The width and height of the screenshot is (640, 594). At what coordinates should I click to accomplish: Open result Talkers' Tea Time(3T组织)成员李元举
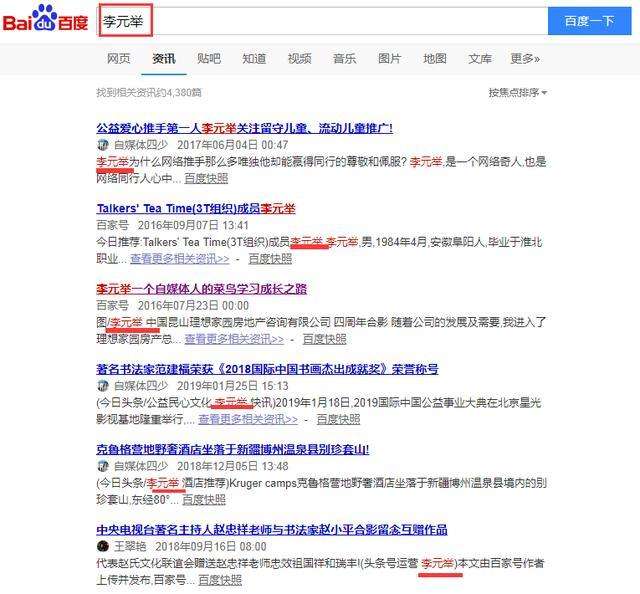[x=196, y=209]
